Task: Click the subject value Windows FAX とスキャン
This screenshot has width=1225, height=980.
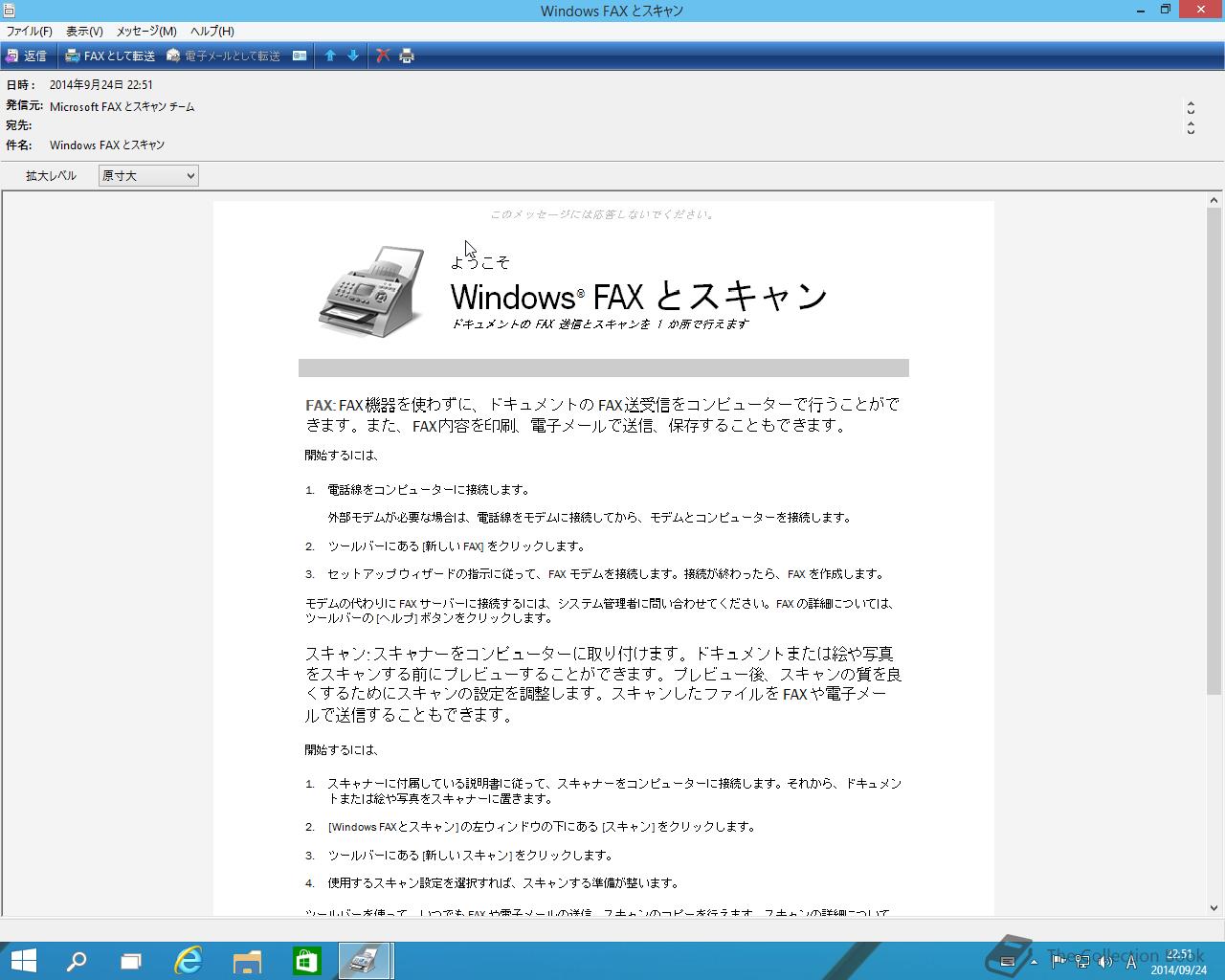Action: click(x=107, y=145)
